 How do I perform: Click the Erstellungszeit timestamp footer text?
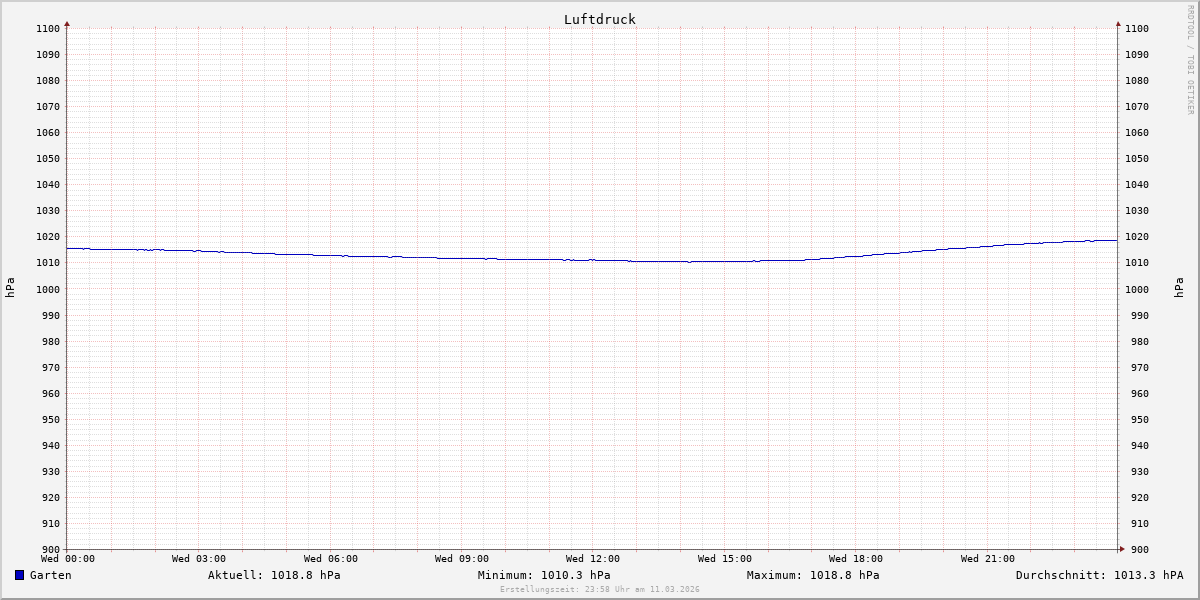600,589
